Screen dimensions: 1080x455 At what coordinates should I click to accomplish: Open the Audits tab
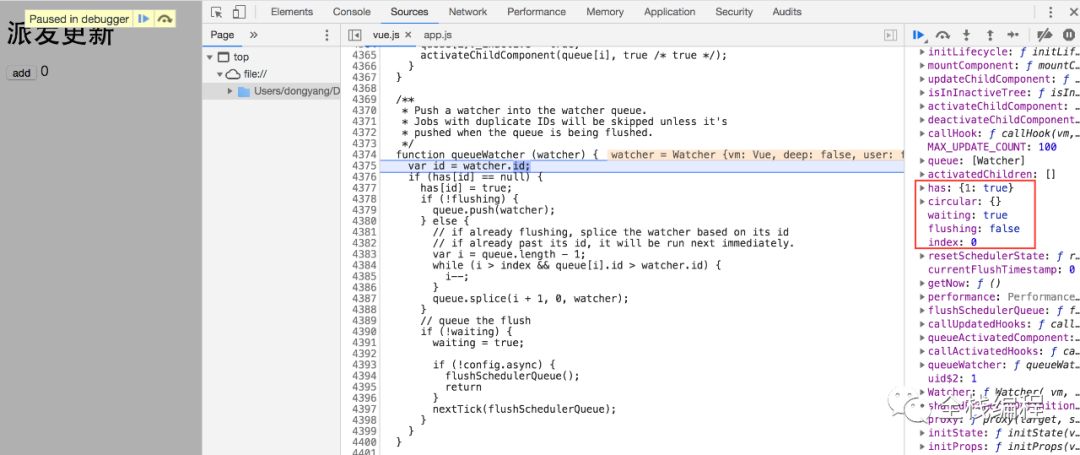tap(787, 12)
